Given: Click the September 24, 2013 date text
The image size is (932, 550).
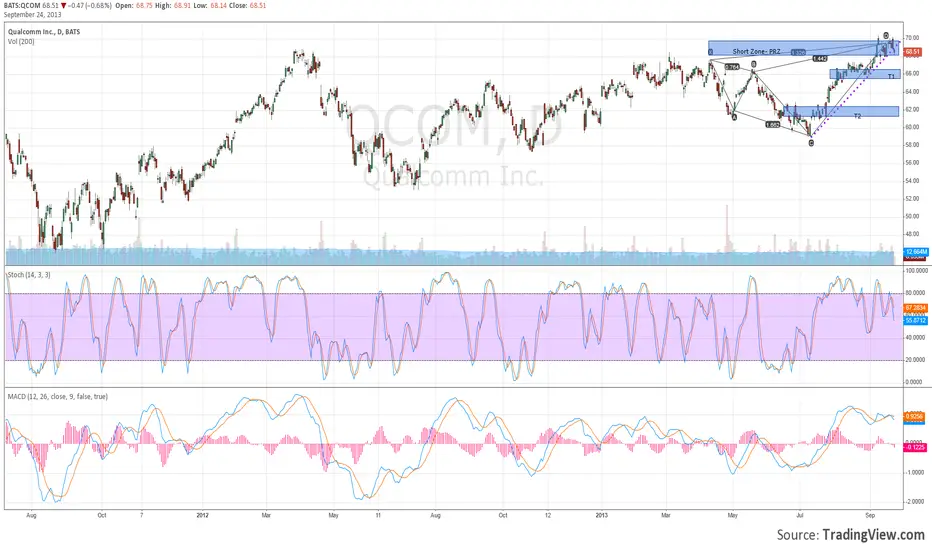Looking at the screenshot, I should point(32,15).
